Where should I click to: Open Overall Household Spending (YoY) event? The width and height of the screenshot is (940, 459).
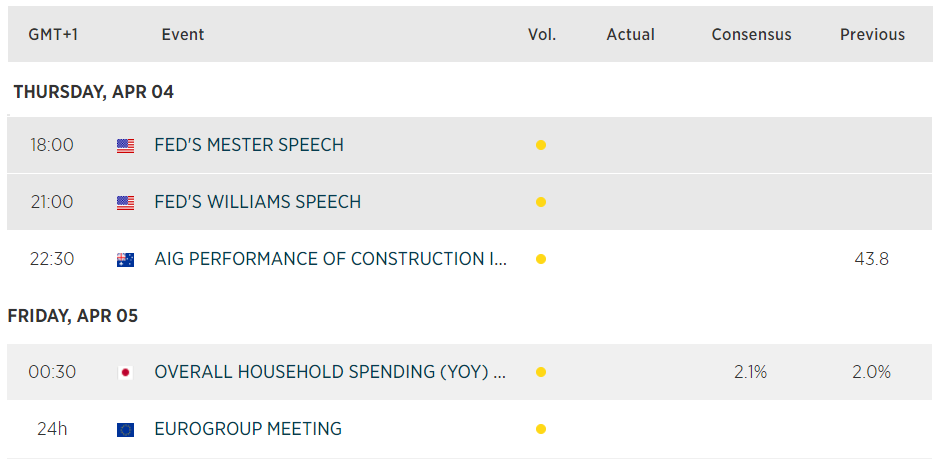click(330, 372)
